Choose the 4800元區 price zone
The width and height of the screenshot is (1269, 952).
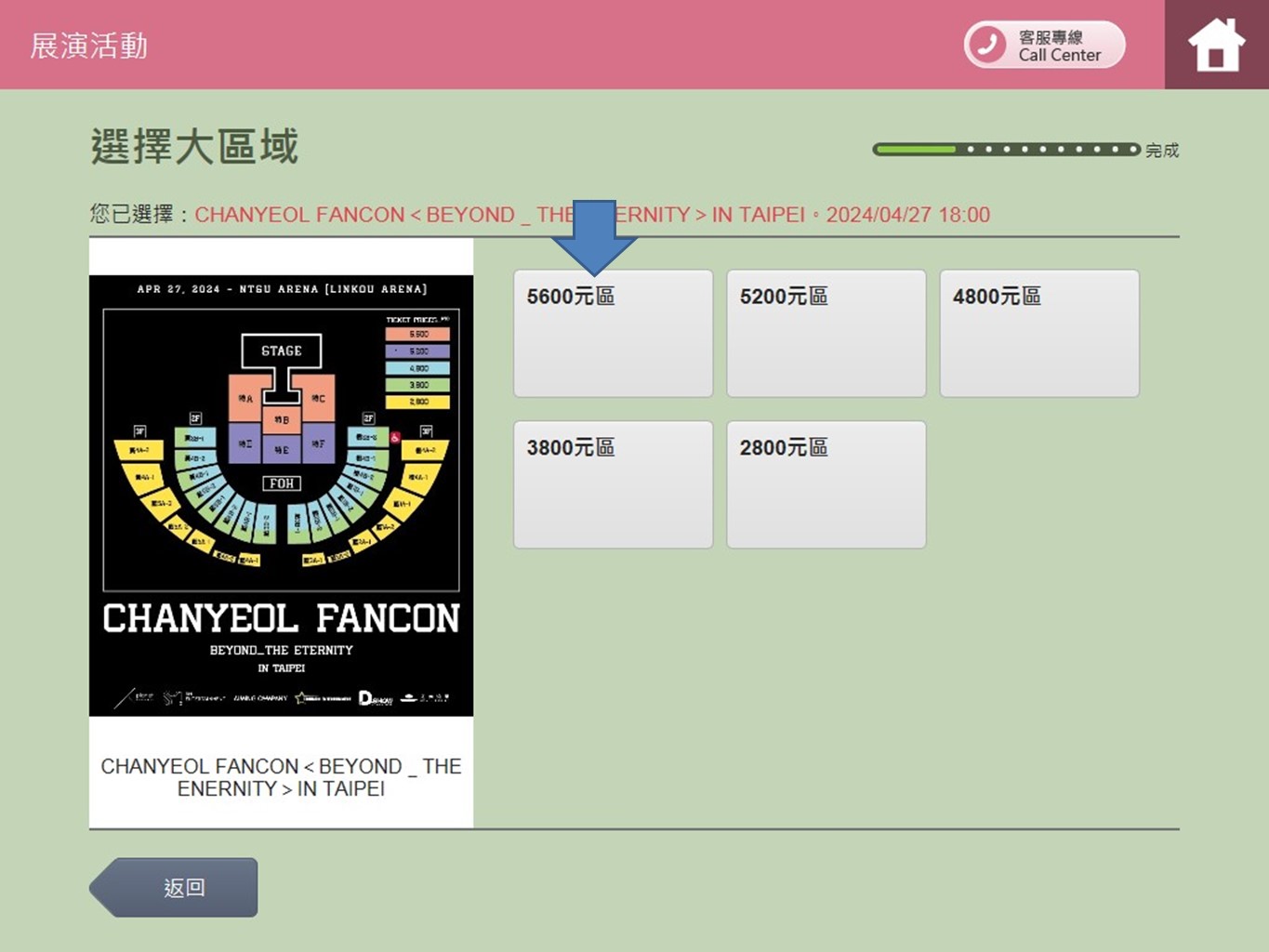[x=1038, y=334]
